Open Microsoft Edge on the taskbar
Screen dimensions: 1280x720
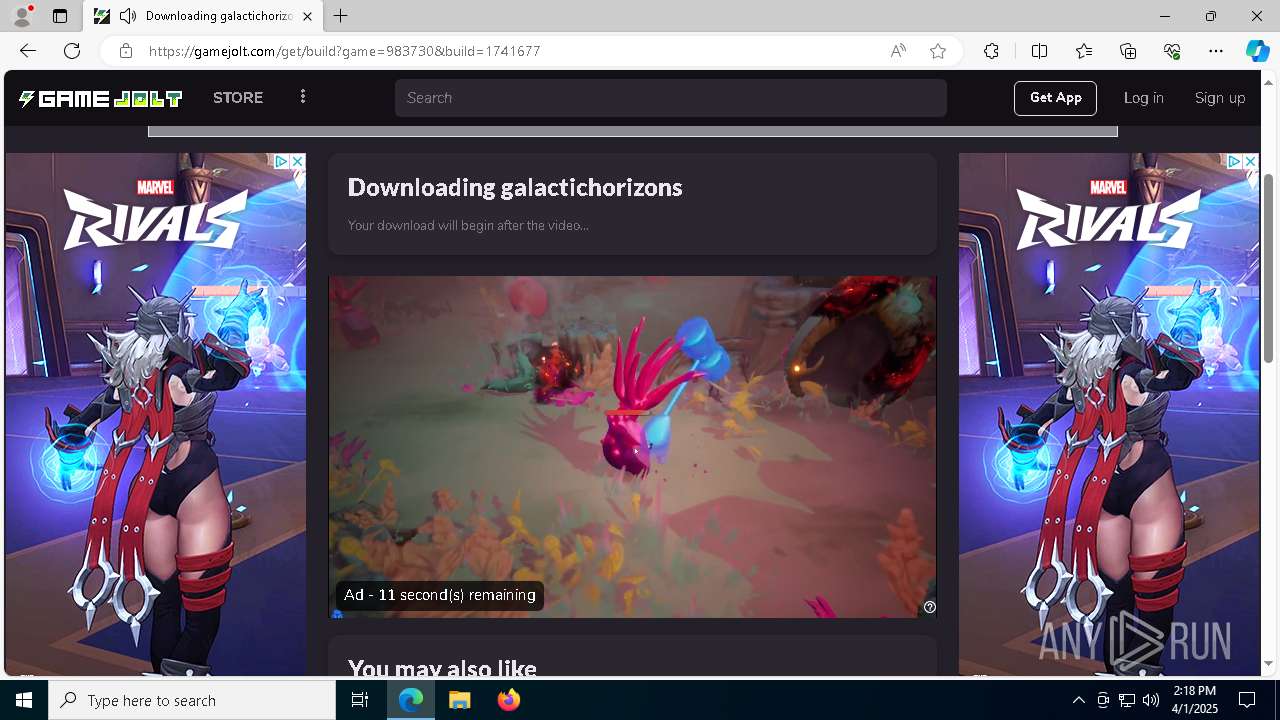[411, 700]
